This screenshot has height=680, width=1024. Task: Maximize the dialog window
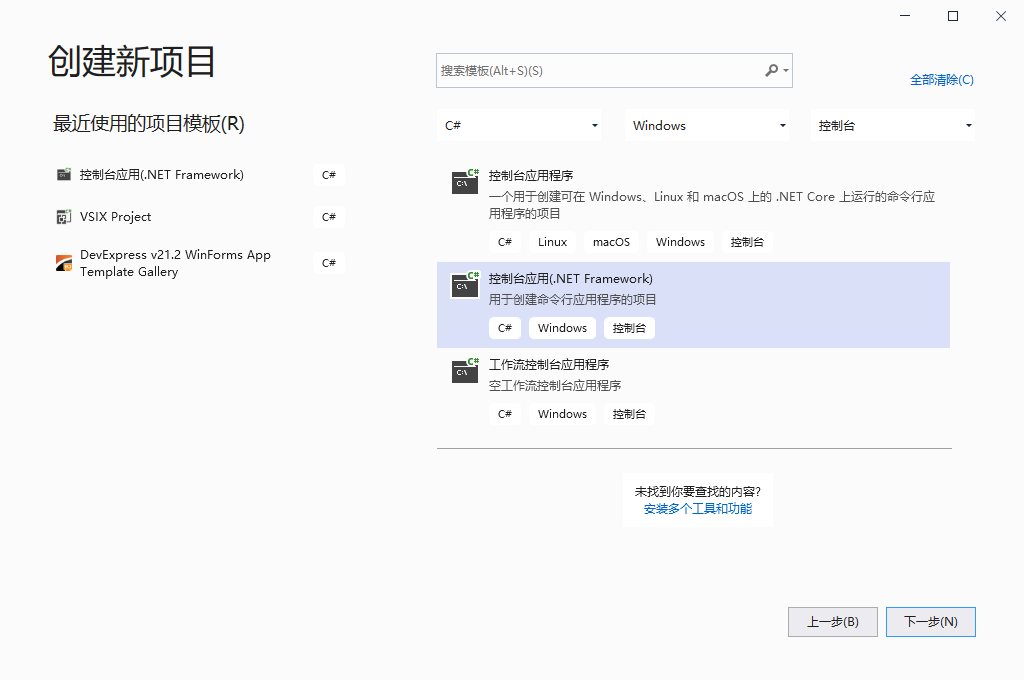tap(953, 16)
